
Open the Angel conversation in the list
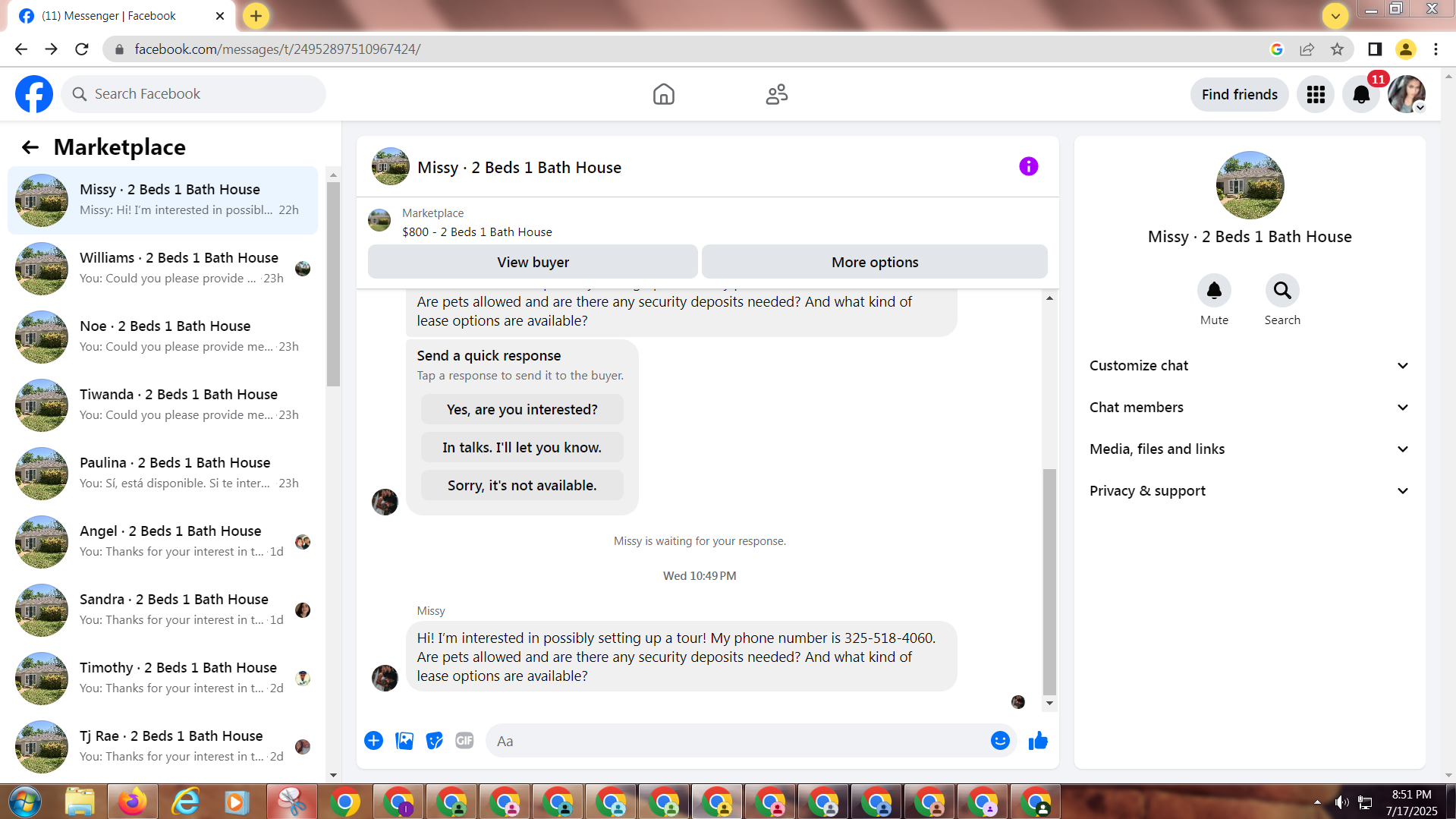tap(163, 542)
